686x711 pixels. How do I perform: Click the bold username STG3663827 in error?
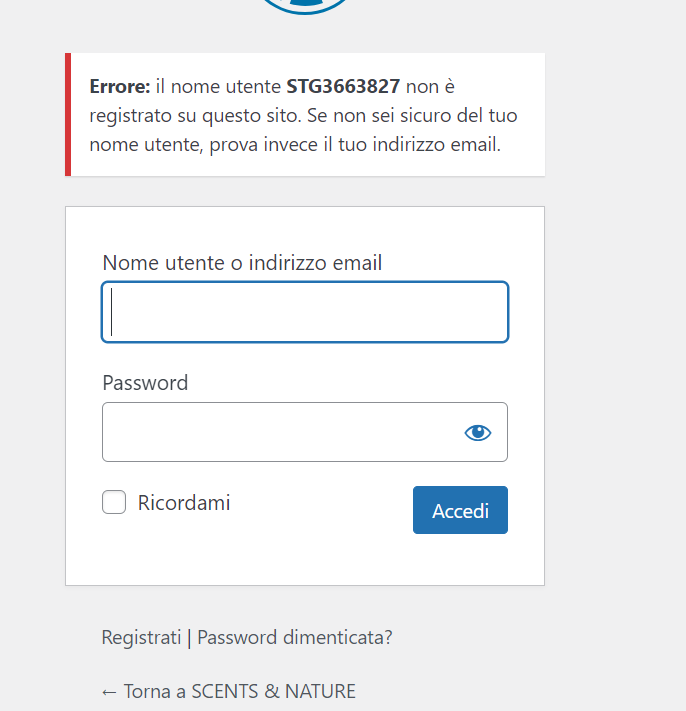tap(343, 87)
